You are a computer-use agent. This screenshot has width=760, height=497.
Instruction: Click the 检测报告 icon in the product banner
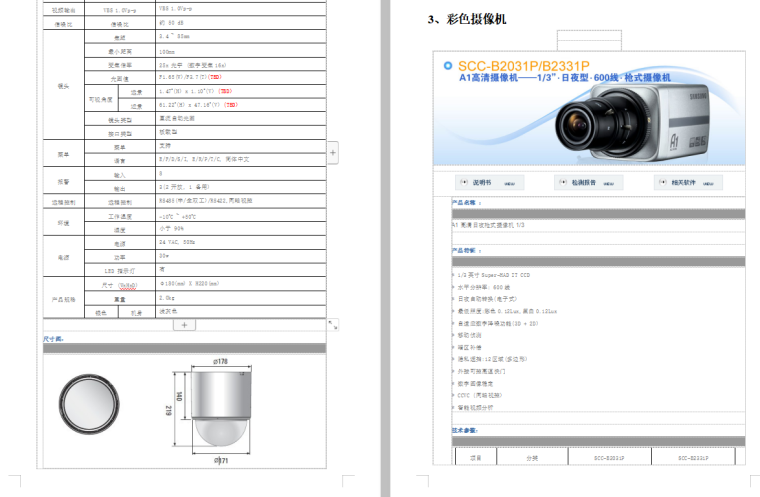pyautogui.click(x=584, y=183)
